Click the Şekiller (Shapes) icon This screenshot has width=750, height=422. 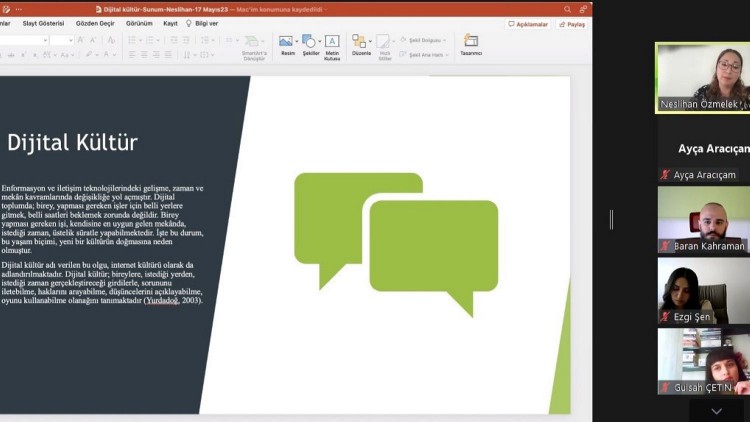point(309,44)
